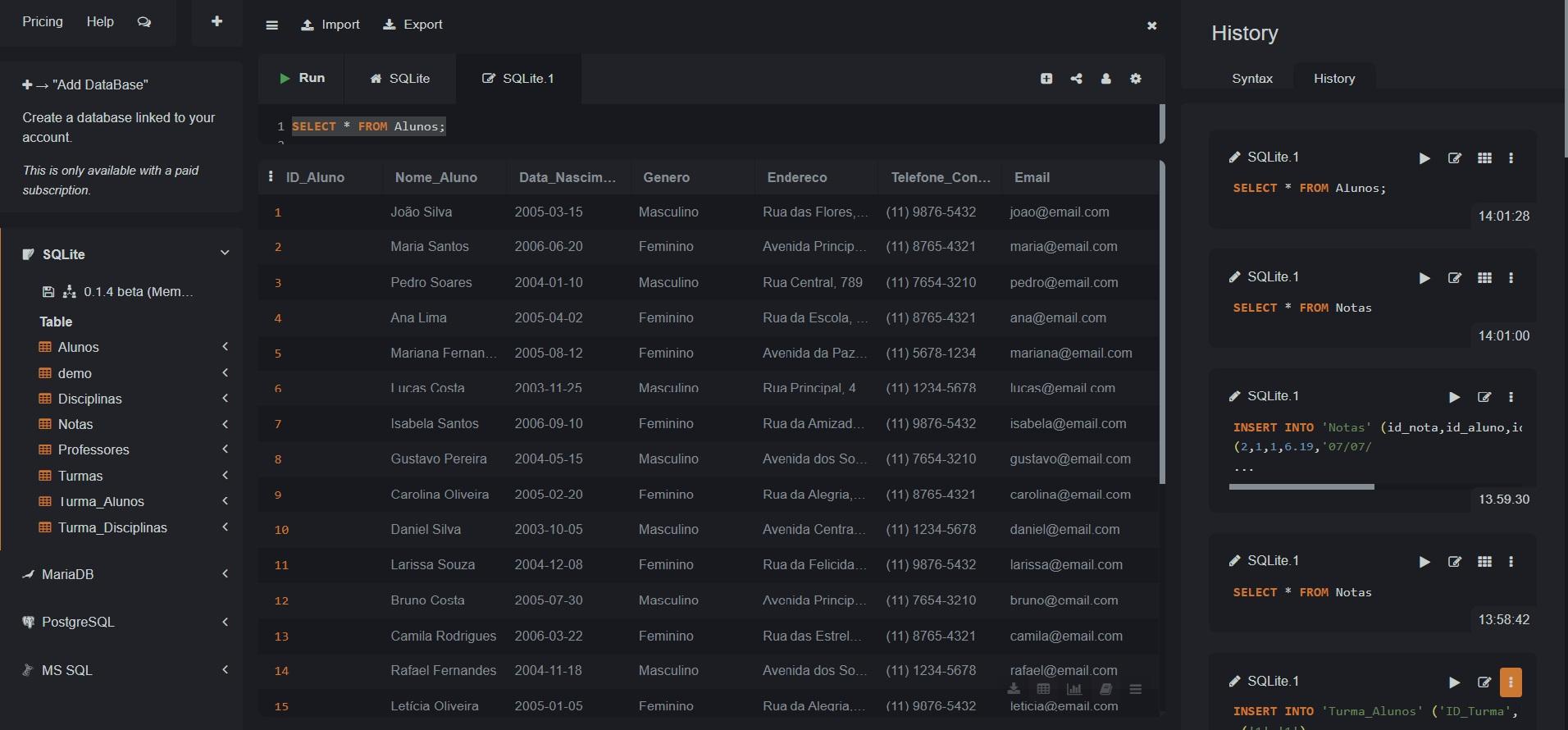Click into the SELECT * FROM Alunos editor line
This screenshot has height=730, width=1568.
[x=368, y=126]
